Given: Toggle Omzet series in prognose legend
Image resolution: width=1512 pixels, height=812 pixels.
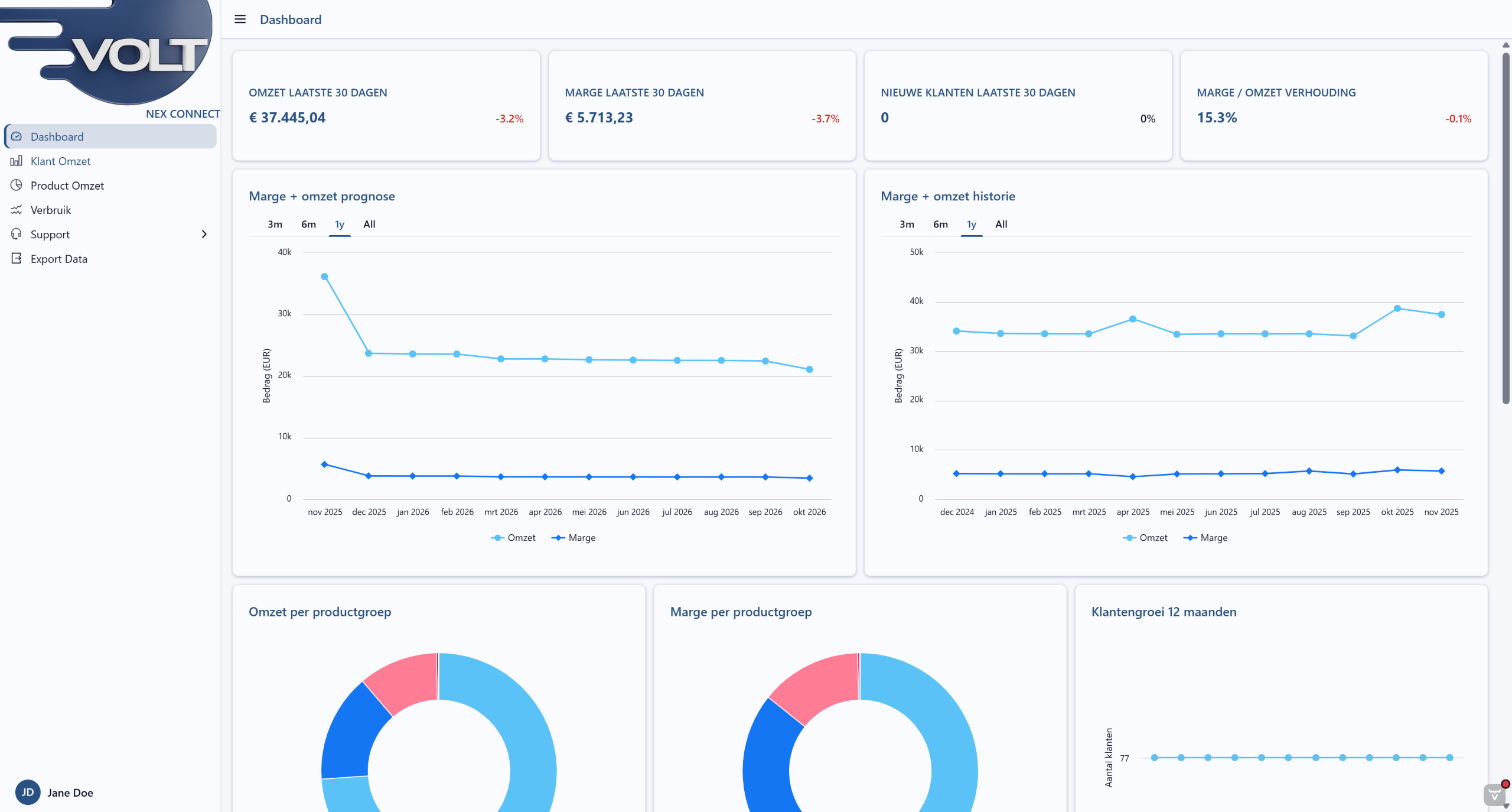Looking at the screenshot, I should [x=513, y=538].
